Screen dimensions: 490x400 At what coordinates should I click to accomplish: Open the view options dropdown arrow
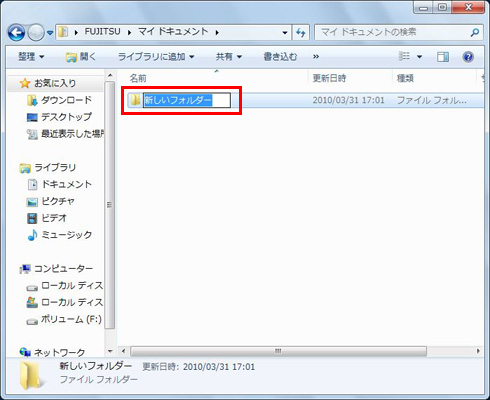click(419, 57)
